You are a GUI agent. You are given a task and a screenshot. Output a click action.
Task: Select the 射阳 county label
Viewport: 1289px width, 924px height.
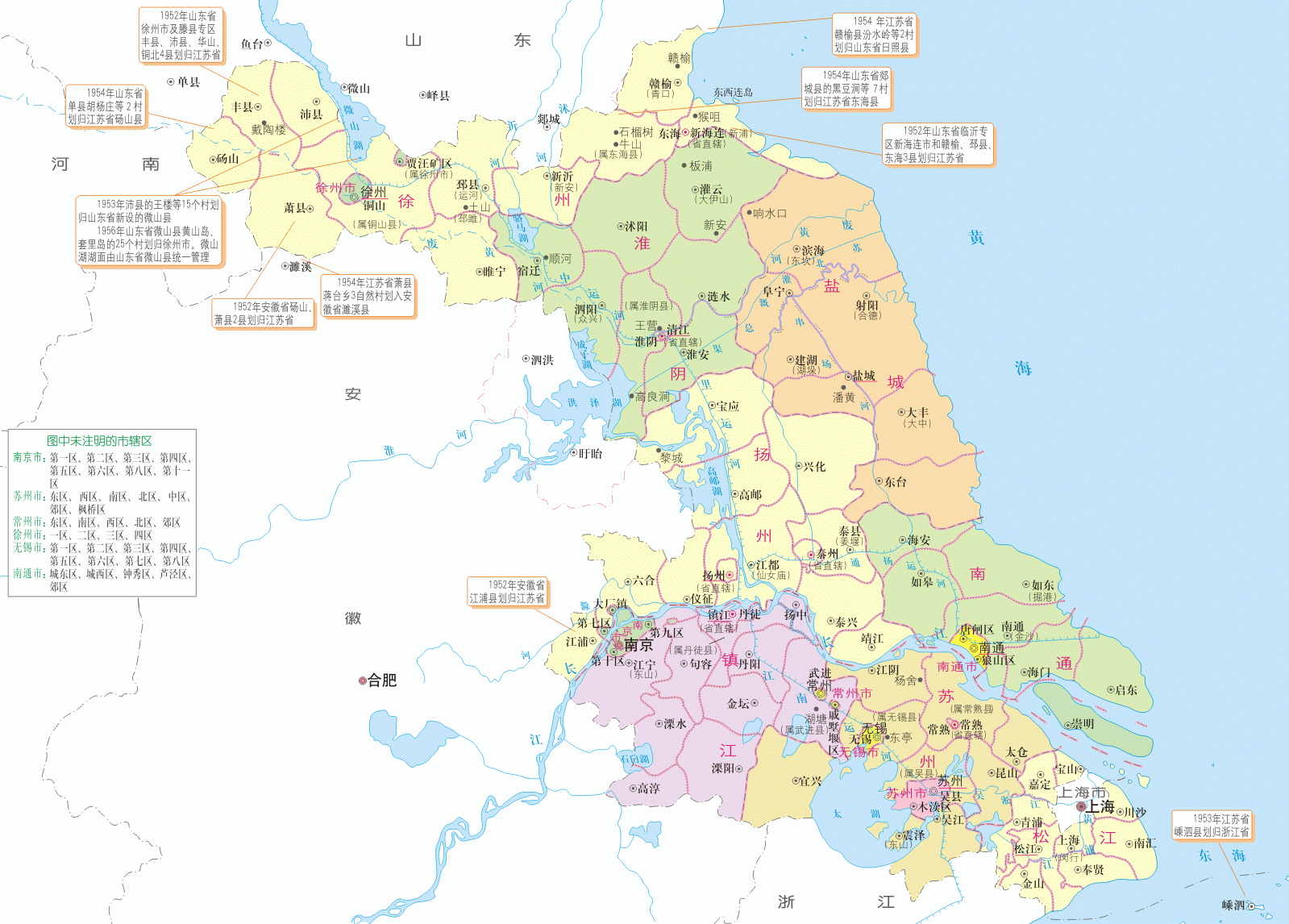click(x=867, y=306)
